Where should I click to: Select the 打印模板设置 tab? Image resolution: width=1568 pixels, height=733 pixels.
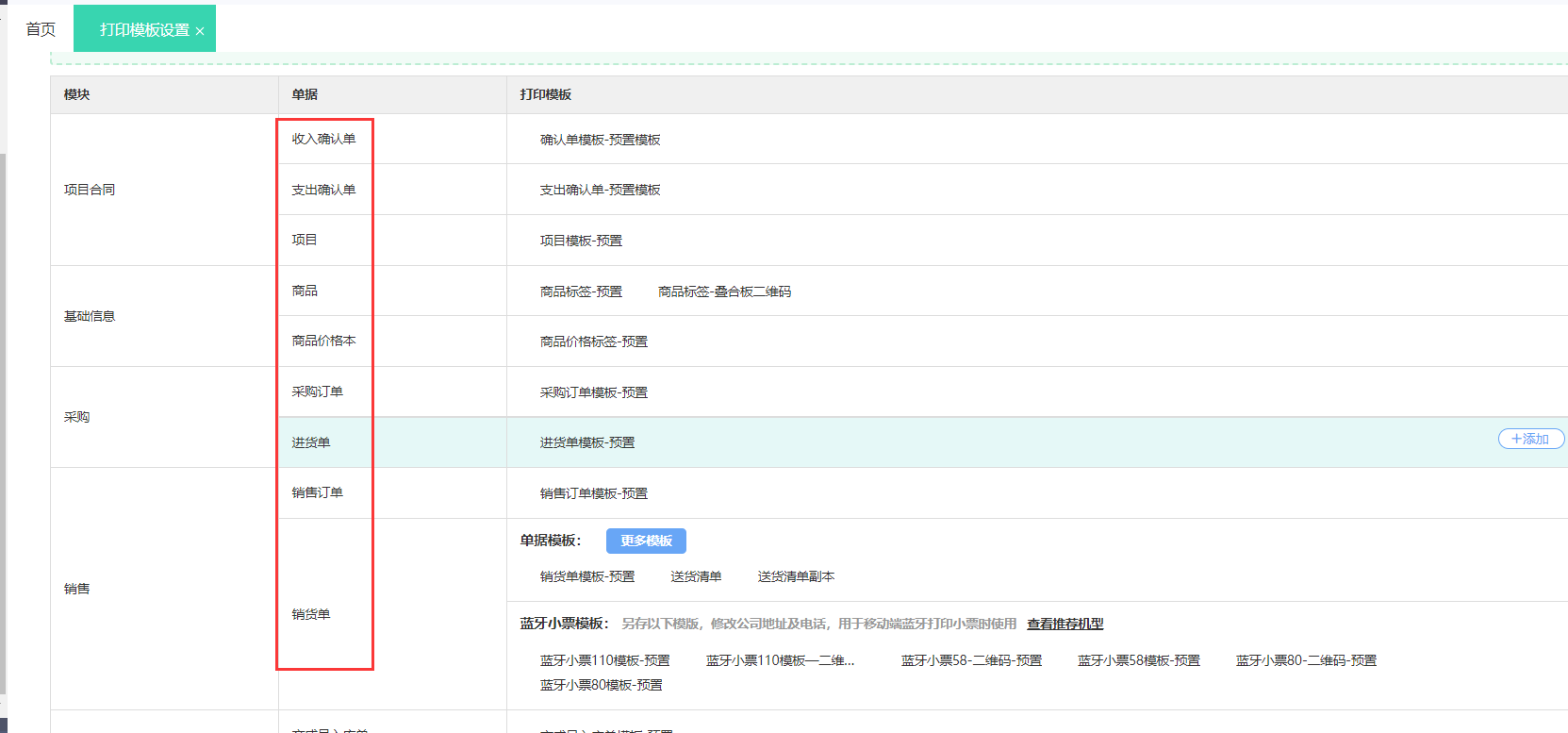(144, 30)
